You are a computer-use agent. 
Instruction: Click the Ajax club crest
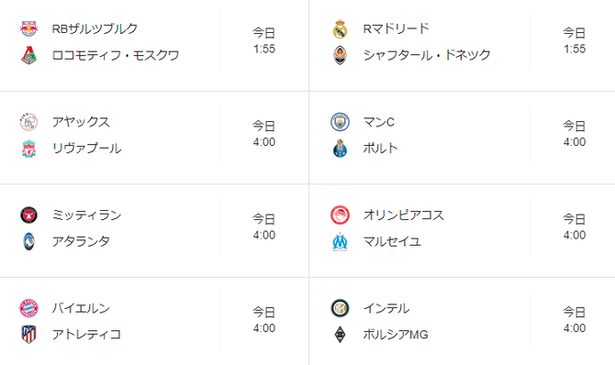coord(29,122)
